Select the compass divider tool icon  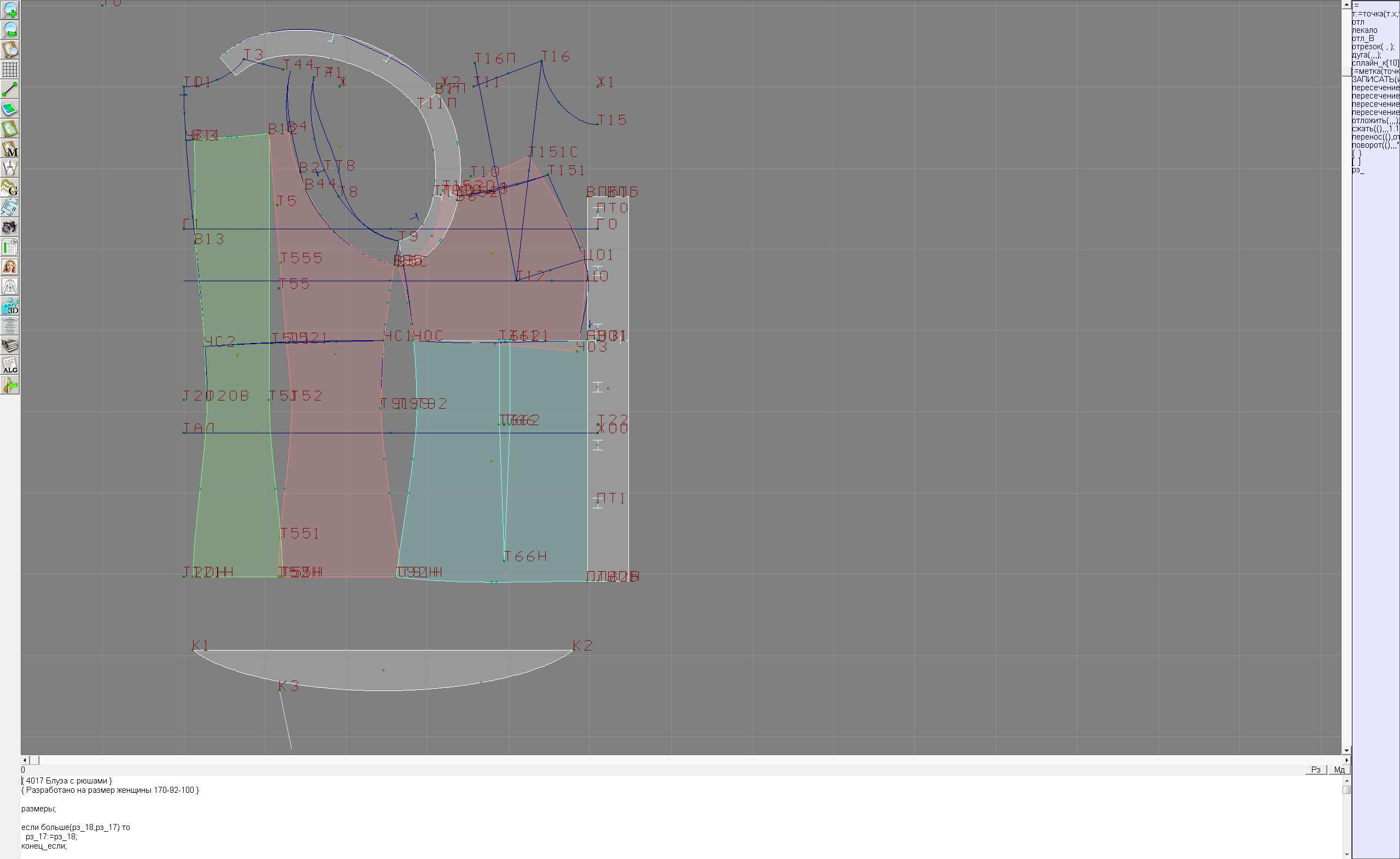pos(10,169)
